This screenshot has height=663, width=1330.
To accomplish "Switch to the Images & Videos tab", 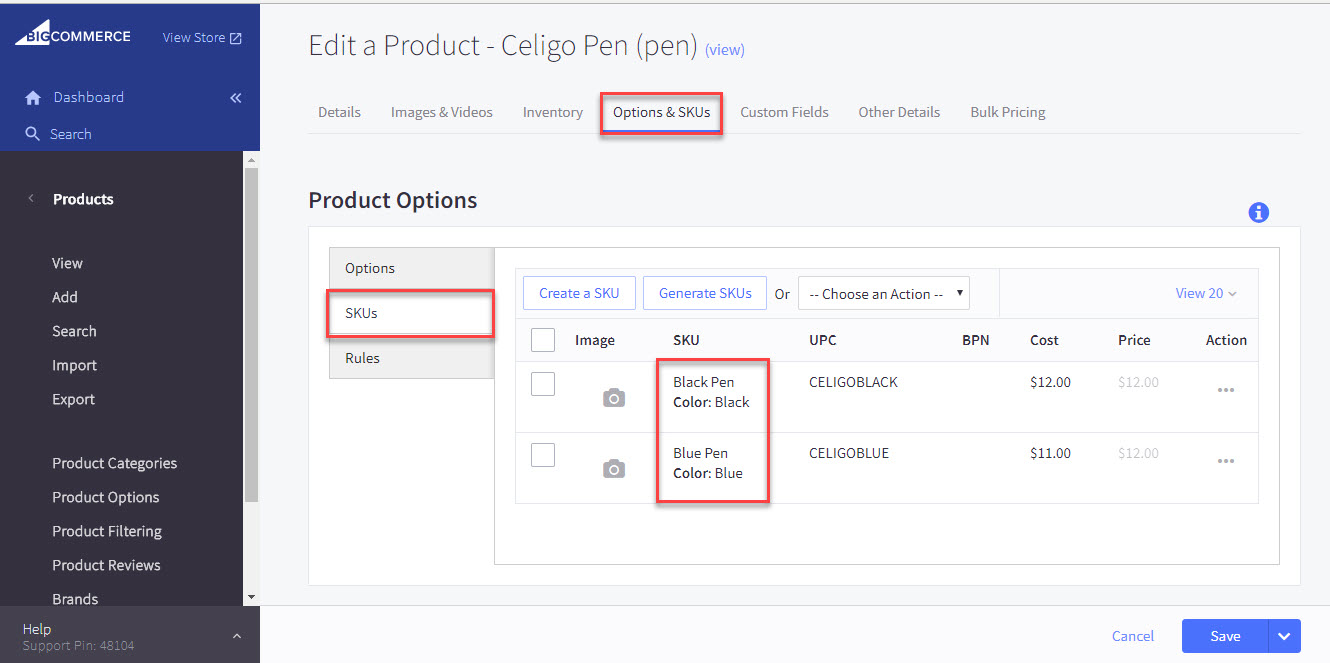I will pyautogui.click(x=442, y=112).
